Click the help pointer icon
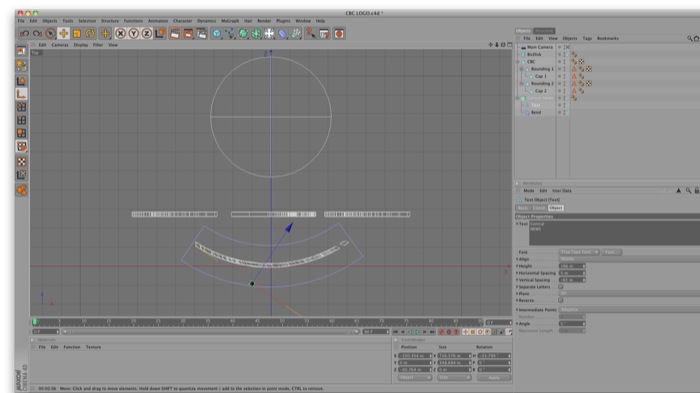This screenshot has height=393, width=700. (x=311, y=33)
